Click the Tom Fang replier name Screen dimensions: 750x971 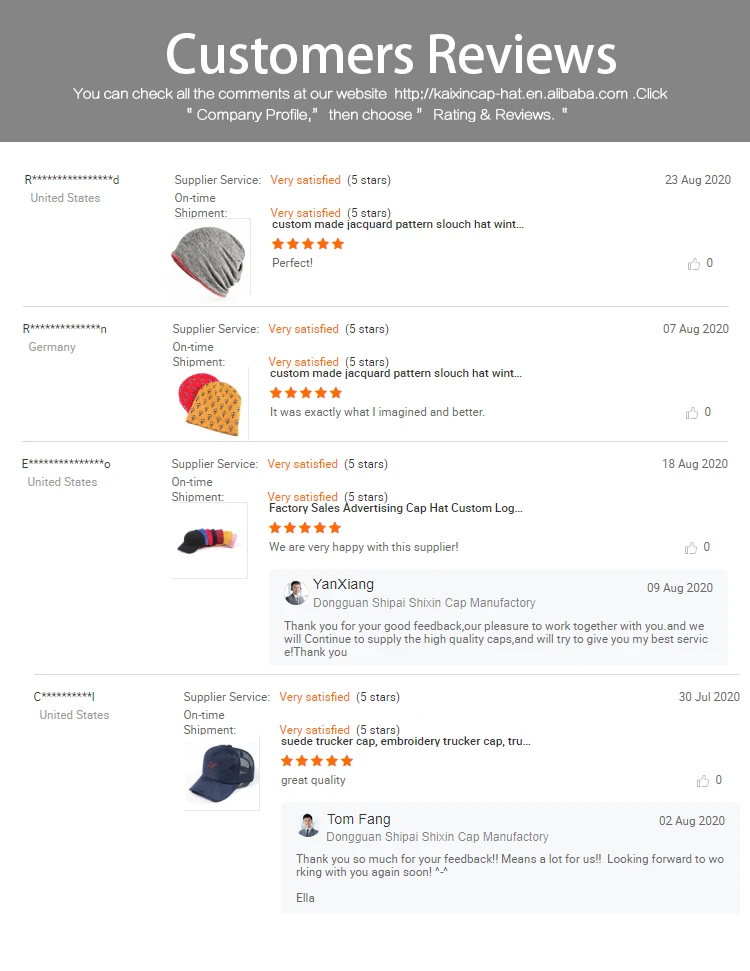tap(359, 819)
